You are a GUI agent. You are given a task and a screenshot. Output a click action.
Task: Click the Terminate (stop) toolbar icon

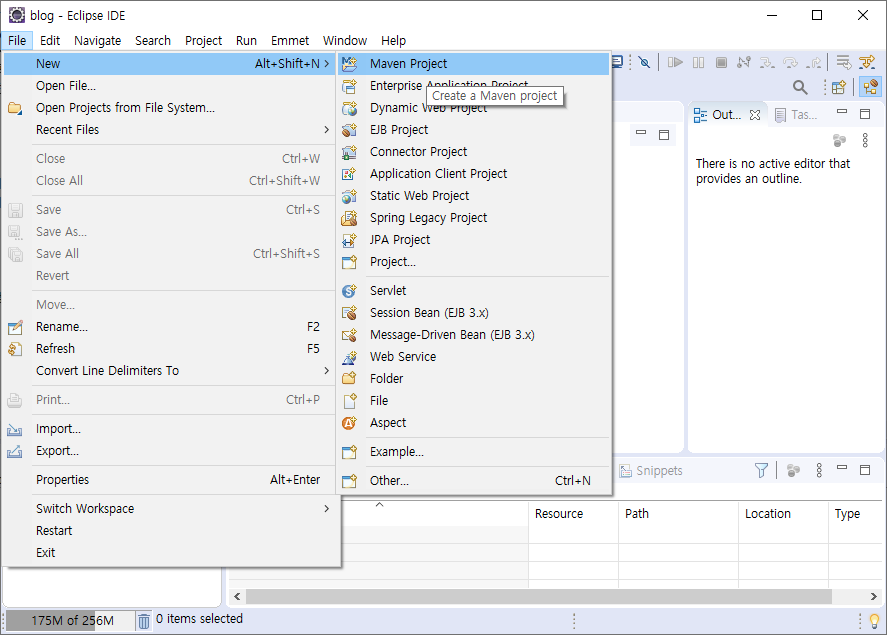click(721, 62)
